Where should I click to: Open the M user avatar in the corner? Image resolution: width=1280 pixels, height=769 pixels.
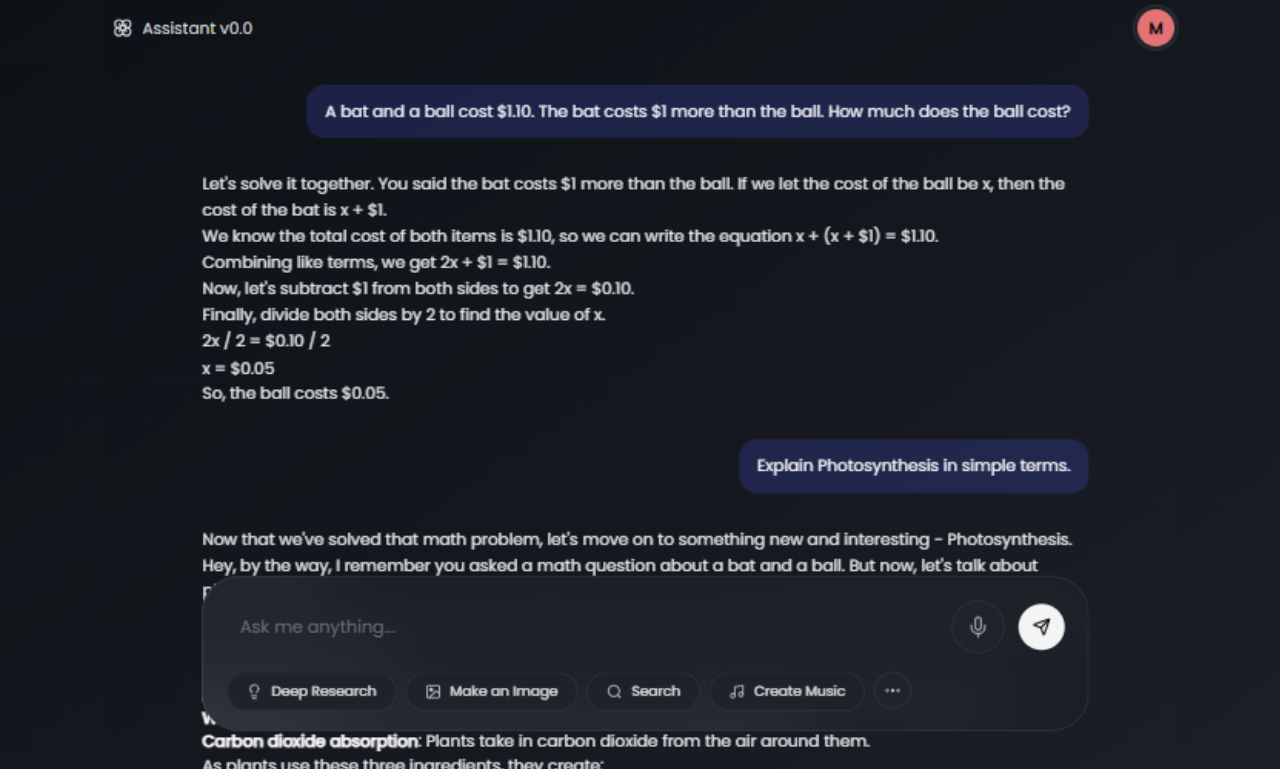coord(1155,27)
